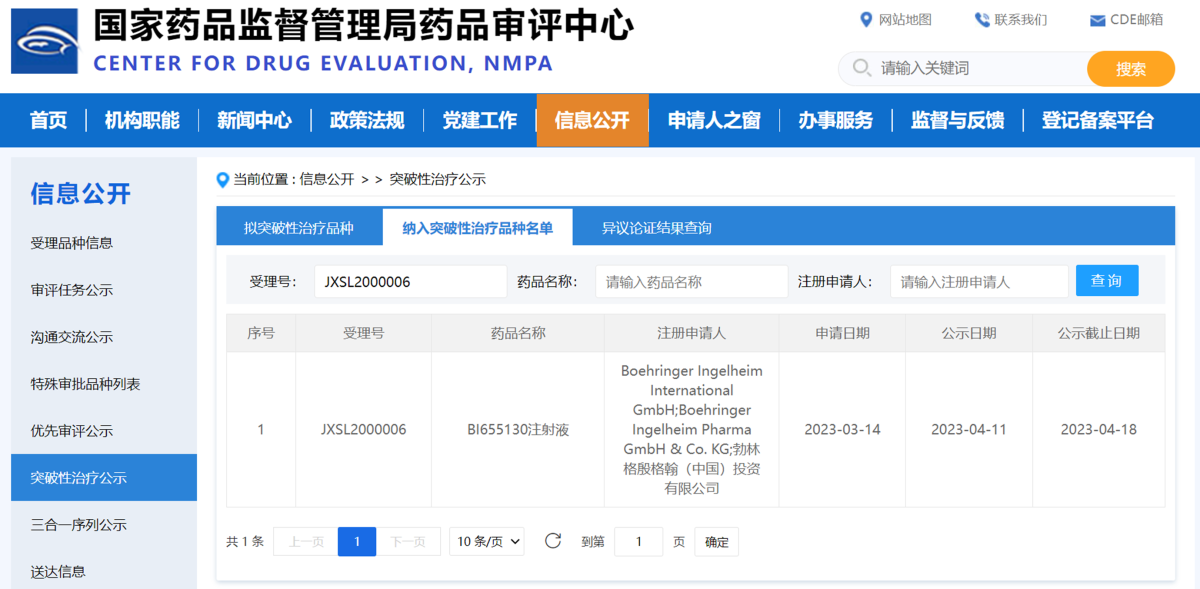
Task: Click the 确定 page jump button
Action: [x=716, y=542]
